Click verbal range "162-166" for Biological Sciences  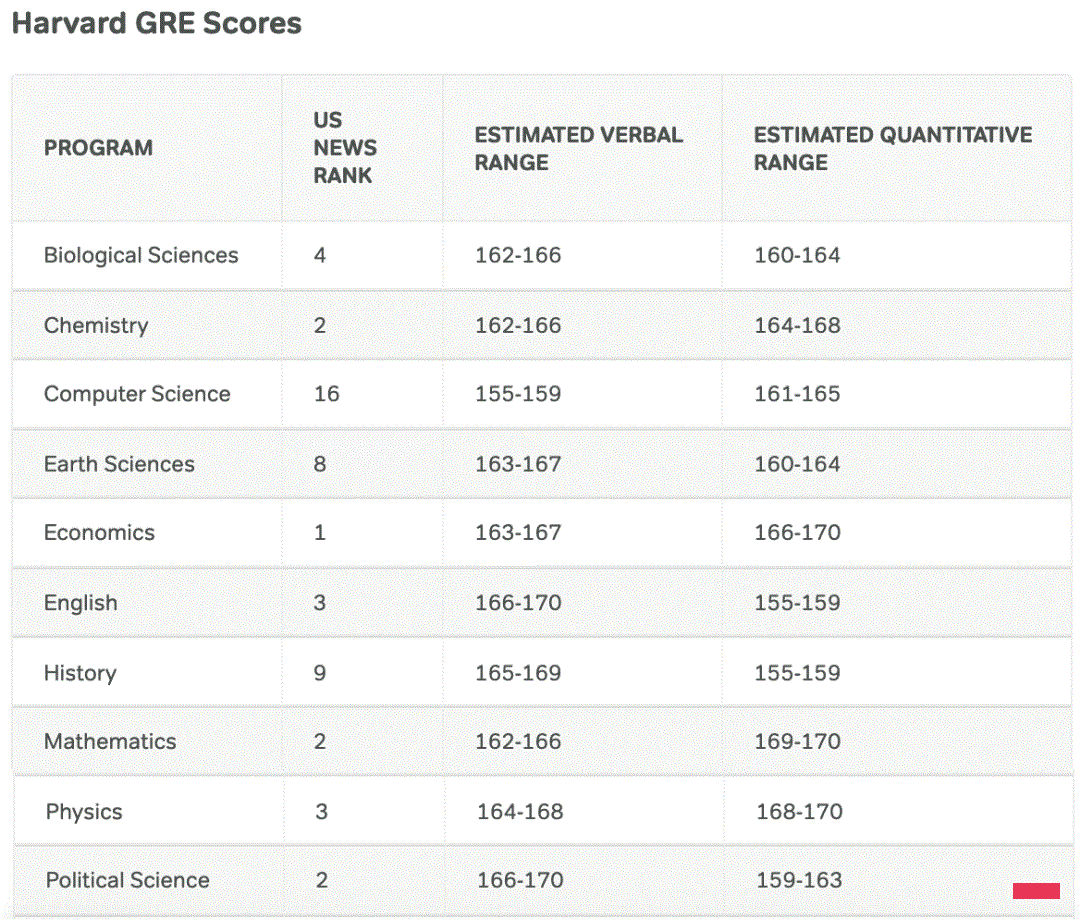click(518, 256)
